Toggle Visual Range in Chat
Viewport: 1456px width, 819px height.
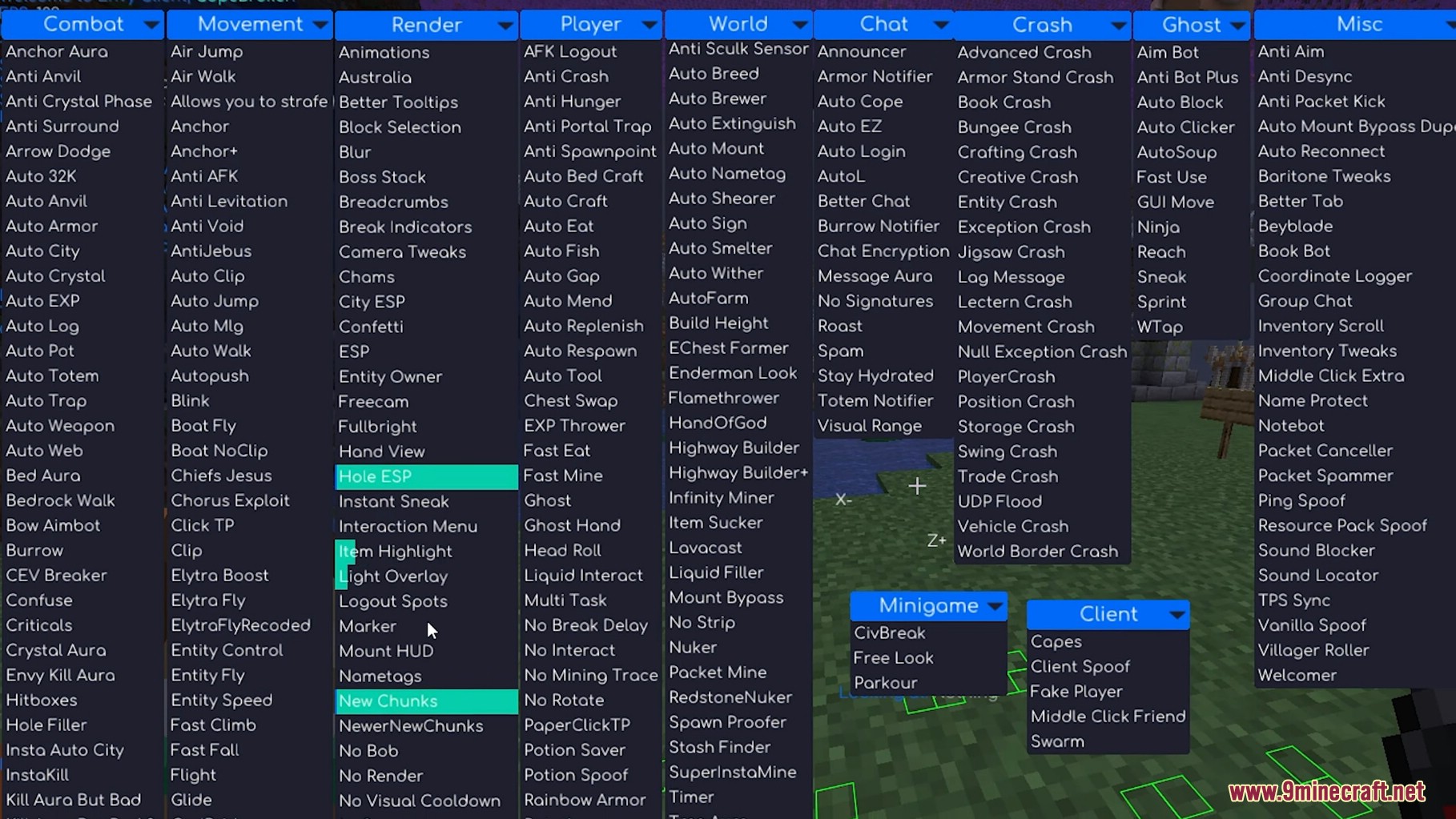tap(883, 426)
